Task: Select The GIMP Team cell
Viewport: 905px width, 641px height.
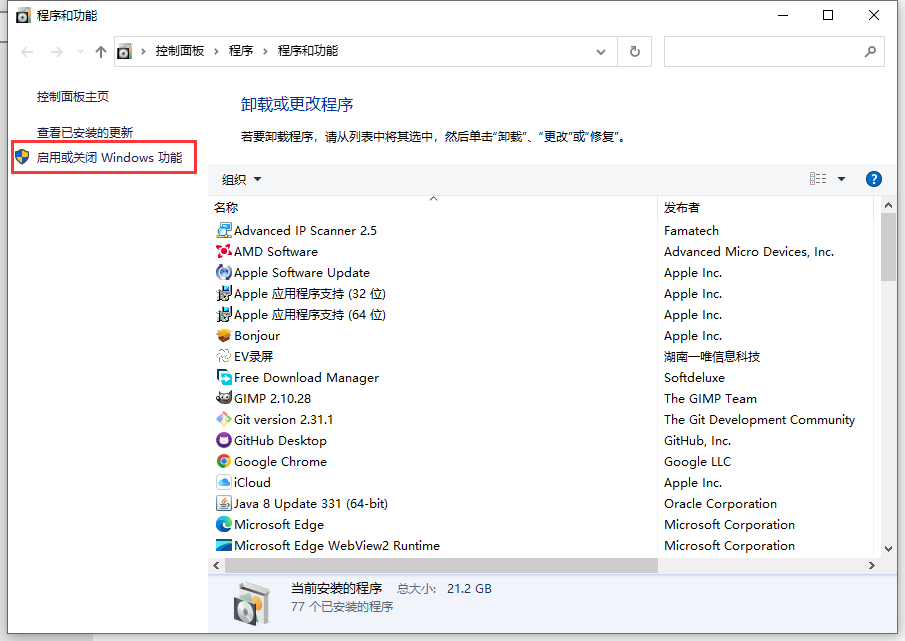Action: pyautogui.click(x=710, y=398)
